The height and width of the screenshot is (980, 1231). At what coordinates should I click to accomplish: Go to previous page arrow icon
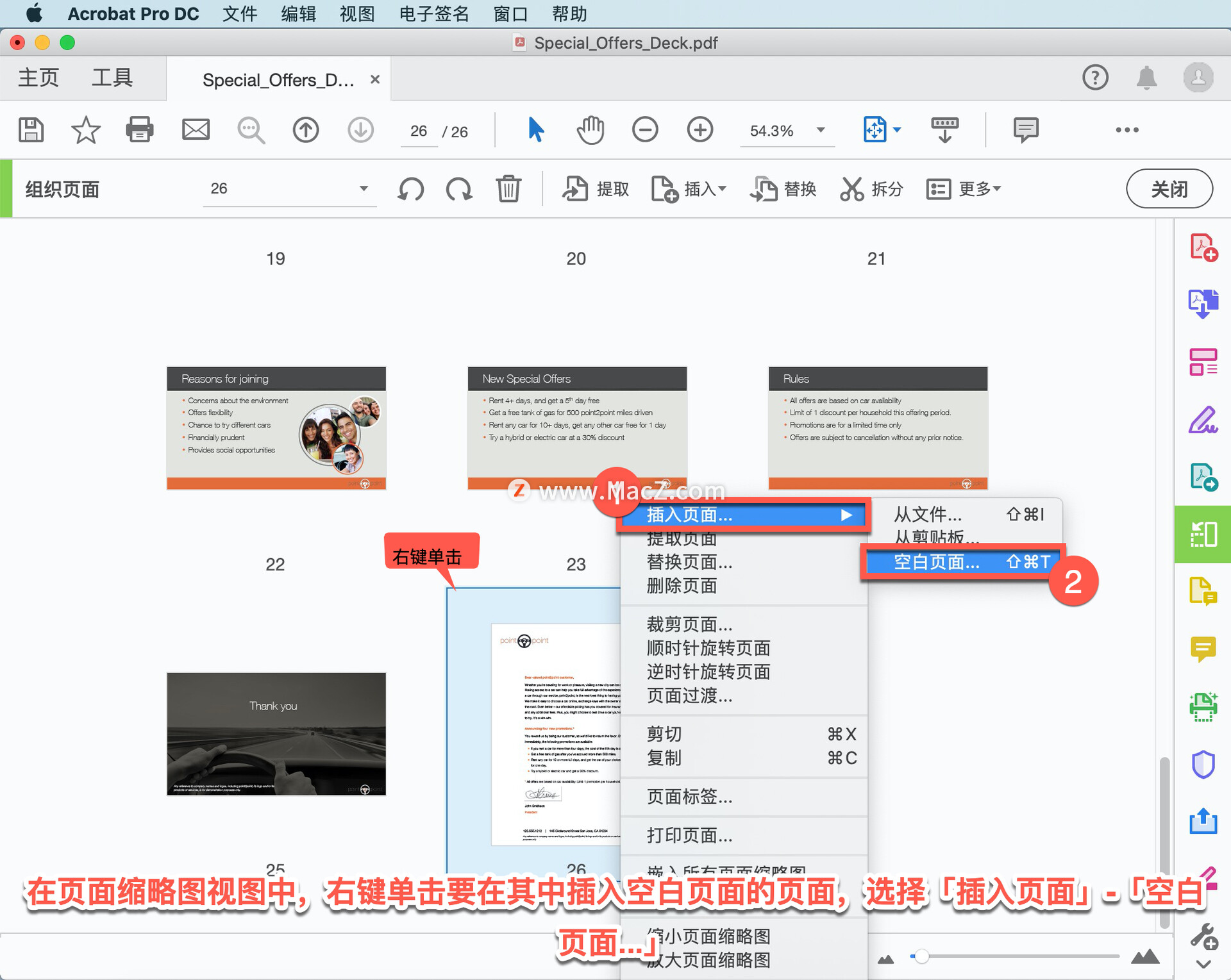pos(306,130)
